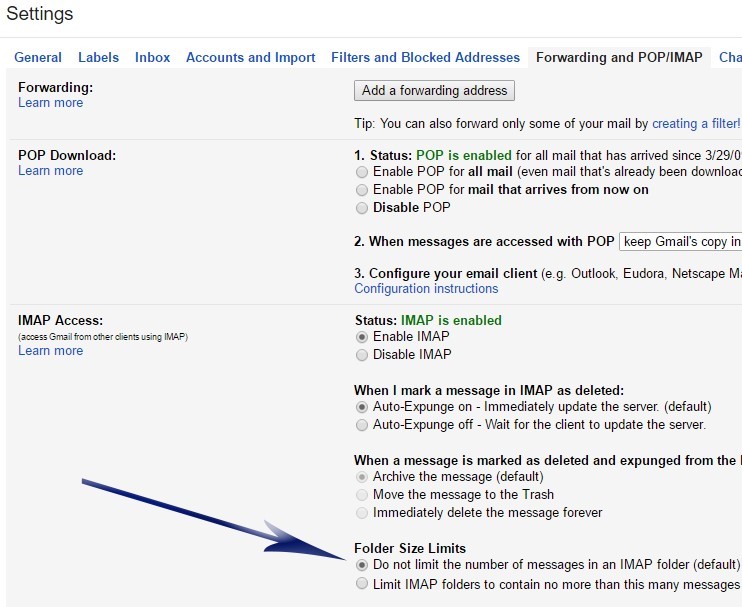
Task: Select the Enable IMAP radio button
Action: click(362, 338)
